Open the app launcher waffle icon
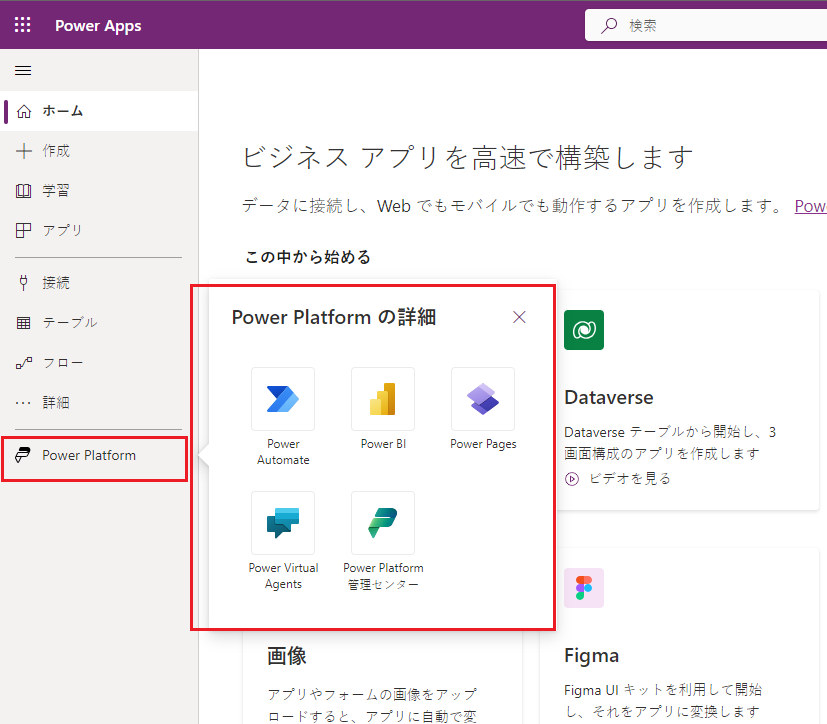The image size is (827, 724). click(x=22, y=25)
